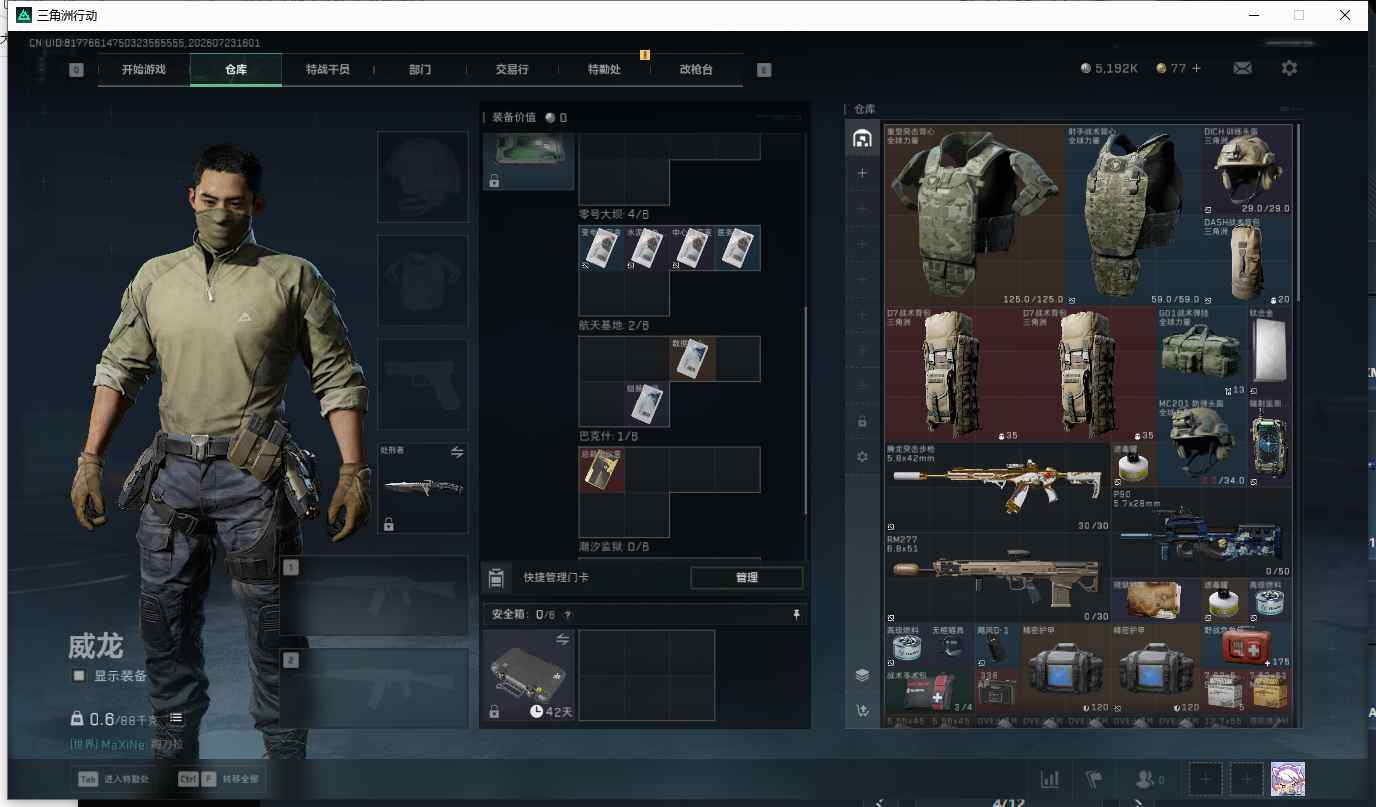The height and width of the screenshot is (807, 1376).
Task: Click the empty helmet equipment slot
Action: (x=423, y=177)
